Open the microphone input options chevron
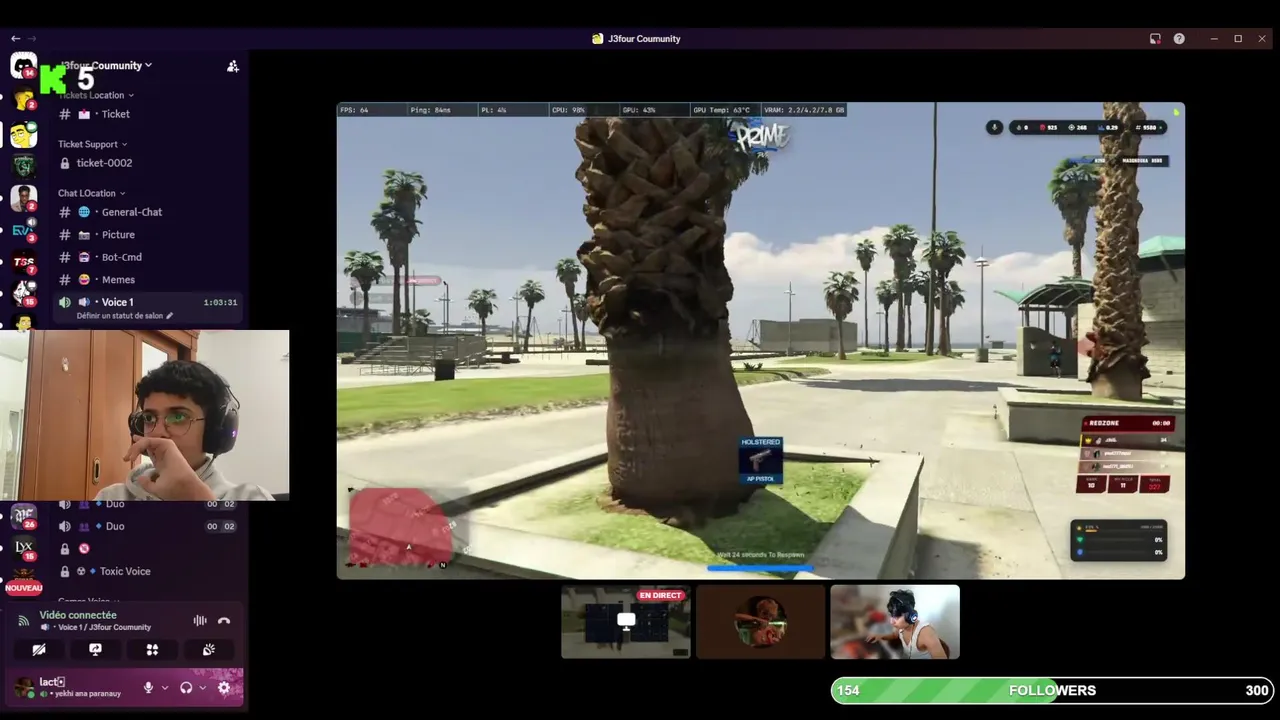Image resolution: width=1280 pixels, height=720 pixels. tap(165, 688)
